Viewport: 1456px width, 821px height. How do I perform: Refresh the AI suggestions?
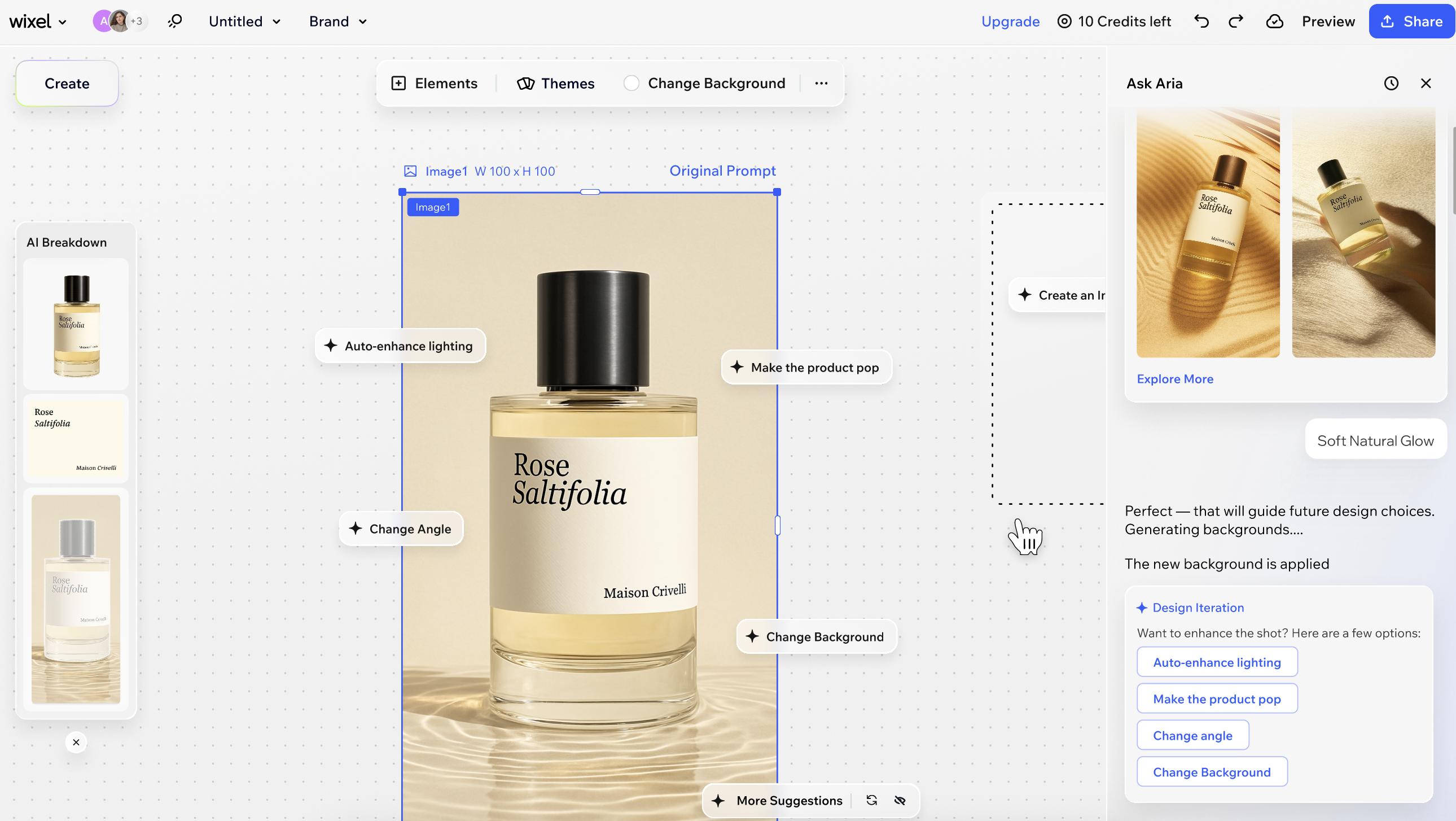coord(872,800)
